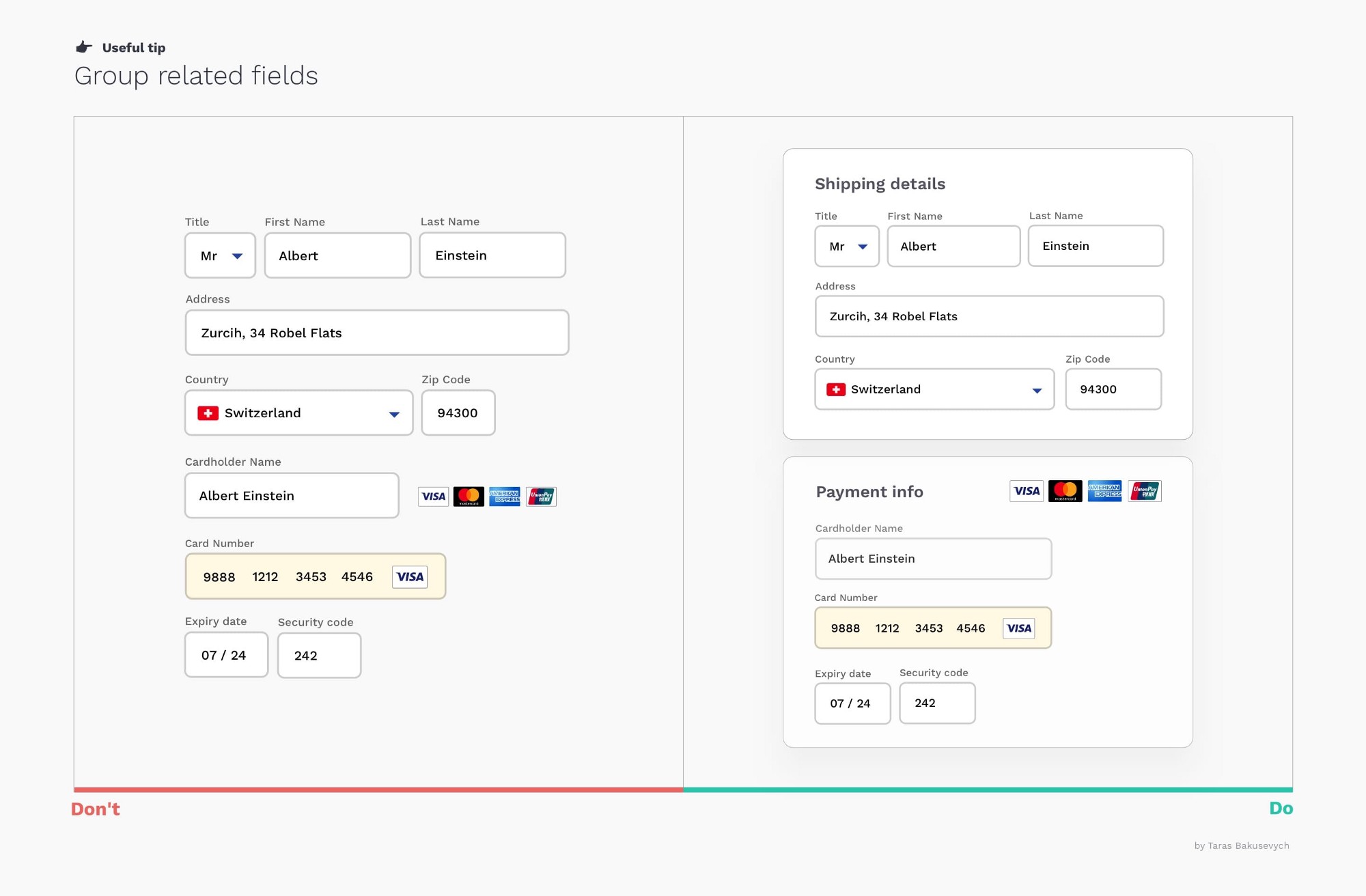Click the thumbs up tip icon
Image resolution: width=1366 pixels, height=896 pixels.
coord(83,46)
